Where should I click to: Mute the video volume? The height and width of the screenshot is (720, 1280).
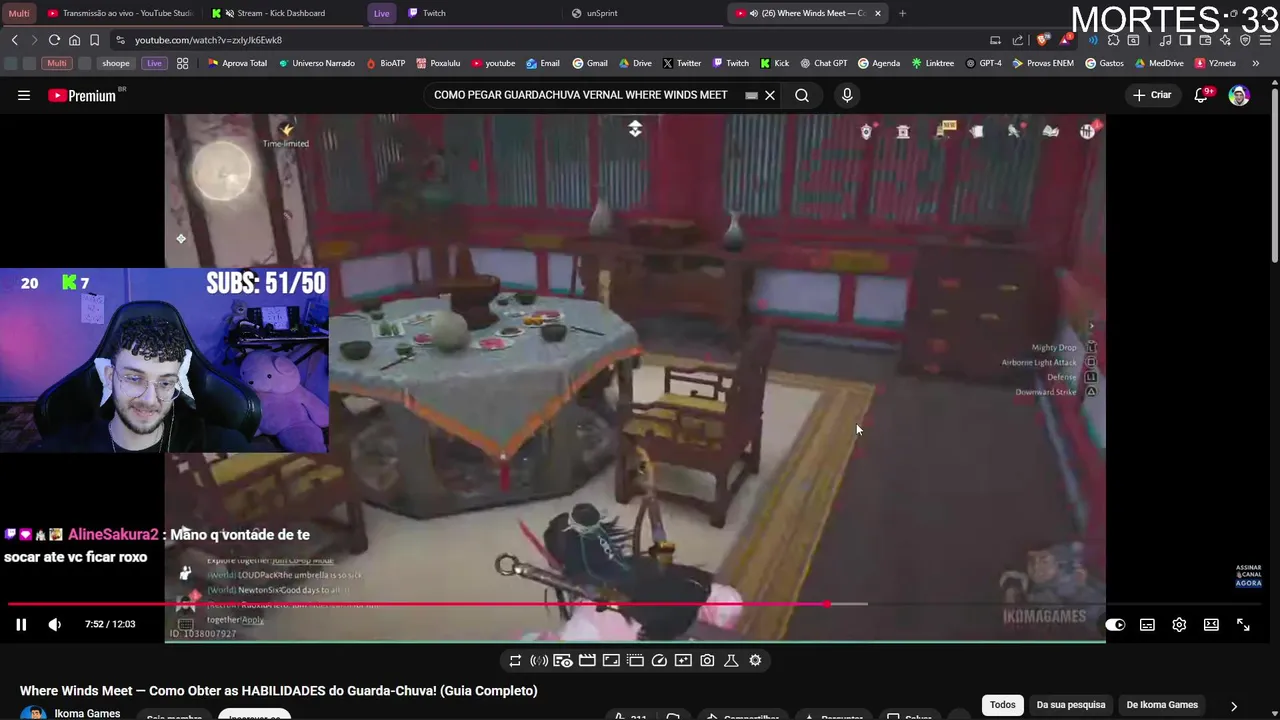[x=54, y=624]
